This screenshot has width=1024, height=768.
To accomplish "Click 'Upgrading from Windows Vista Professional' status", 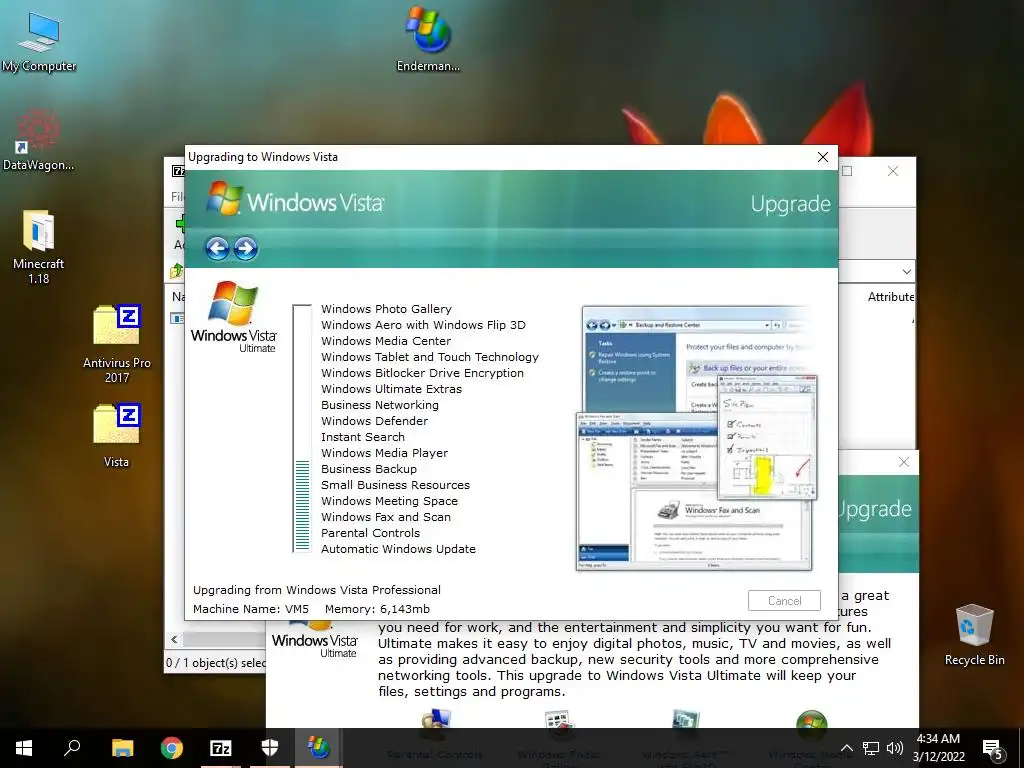I will coord(317,590).
